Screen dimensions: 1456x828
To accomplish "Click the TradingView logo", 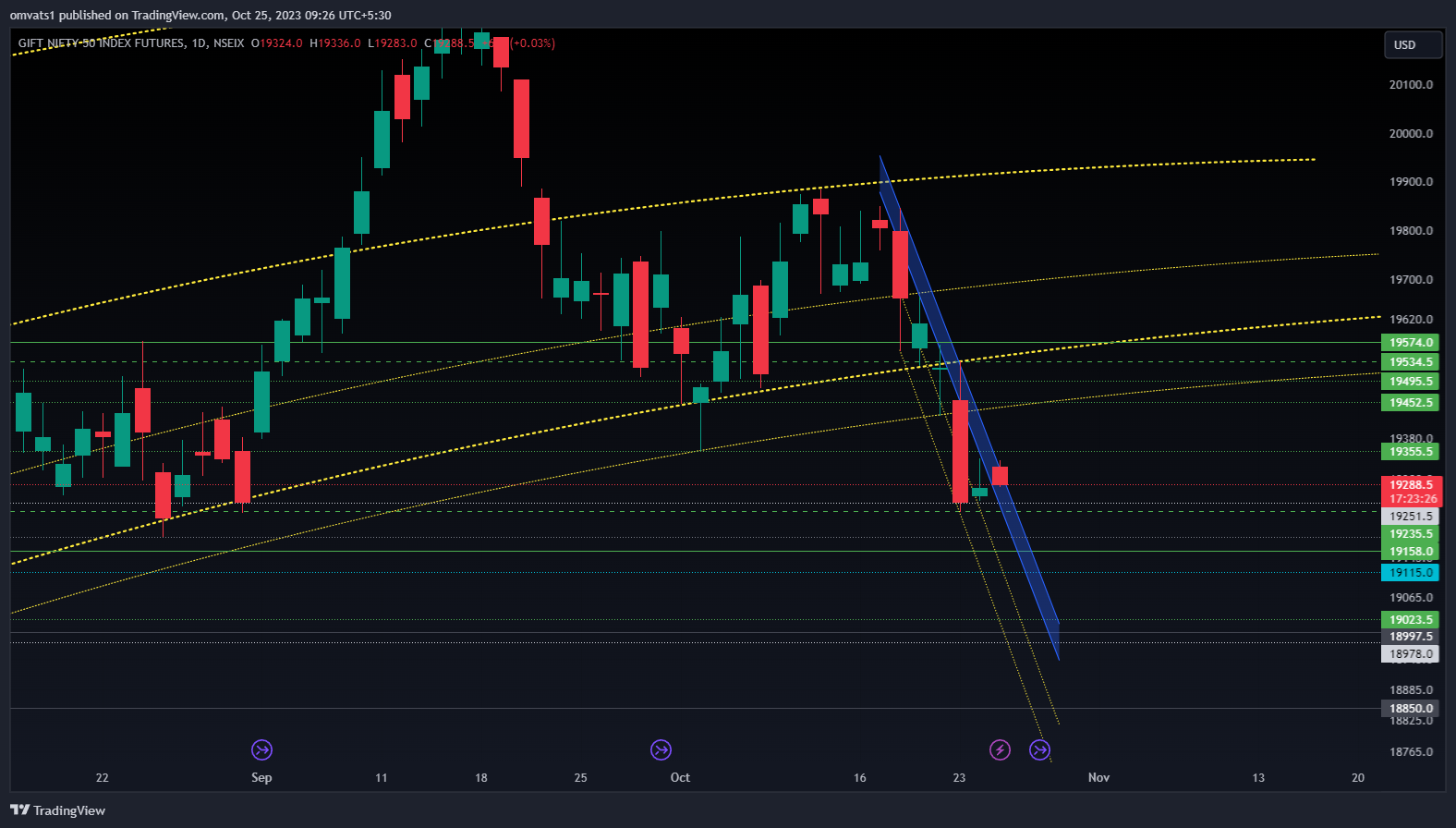I will click(57, 810).
